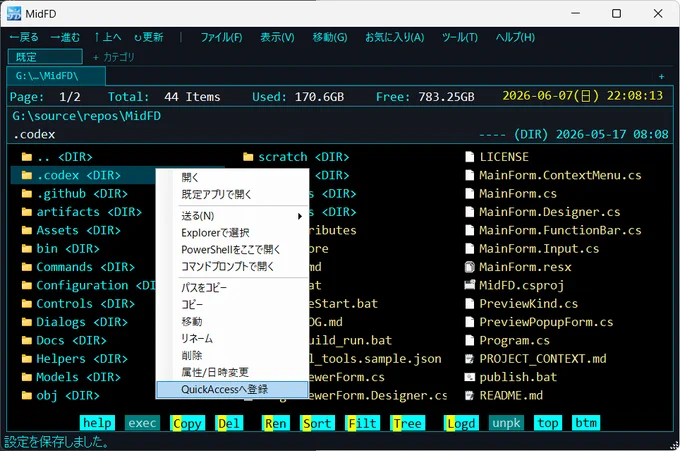Expand the 送る(N) submenu arrow
680x451 pixels.
[299, 216]
